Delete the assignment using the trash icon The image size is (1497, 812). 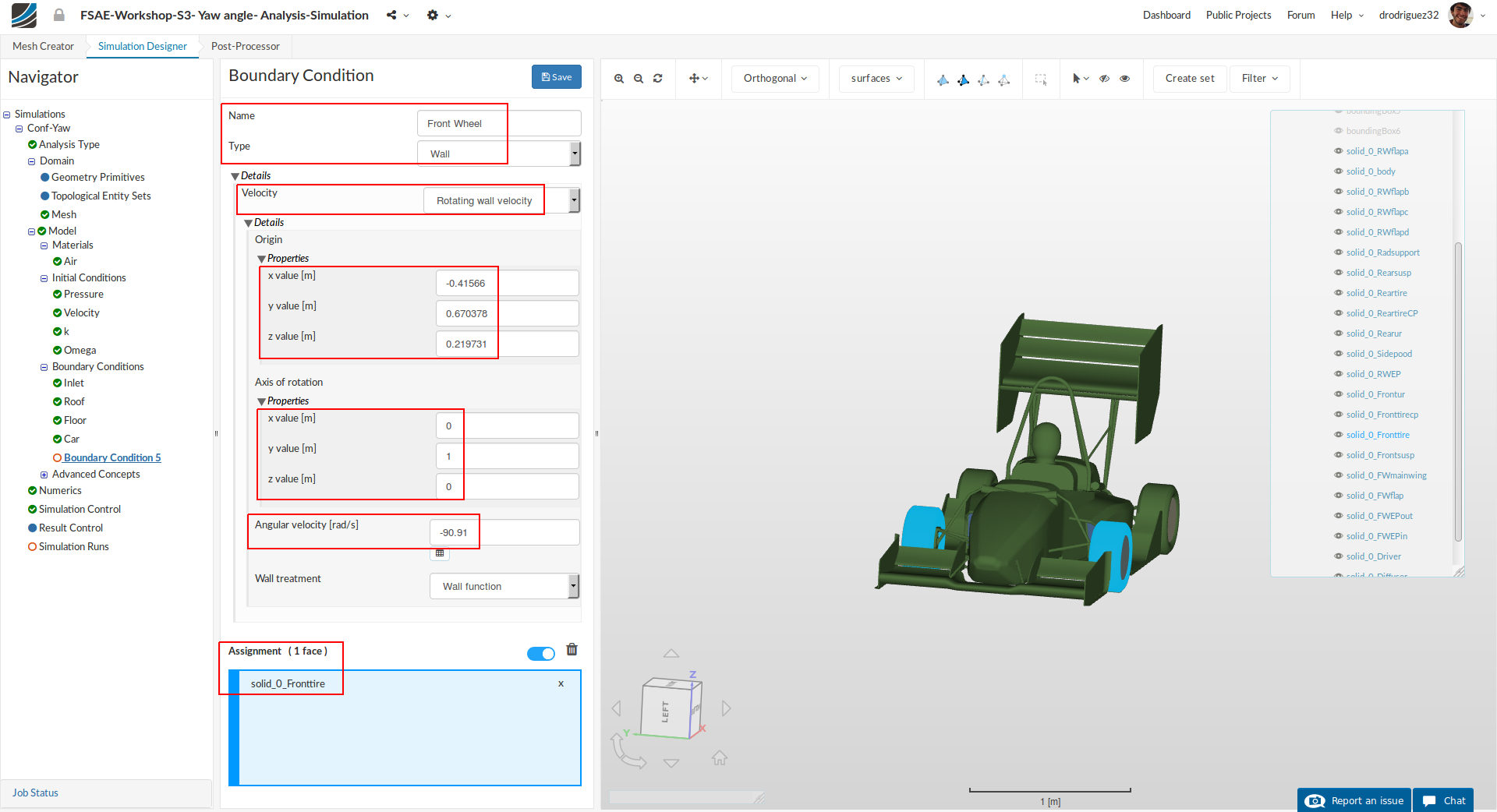pos(572,650)
